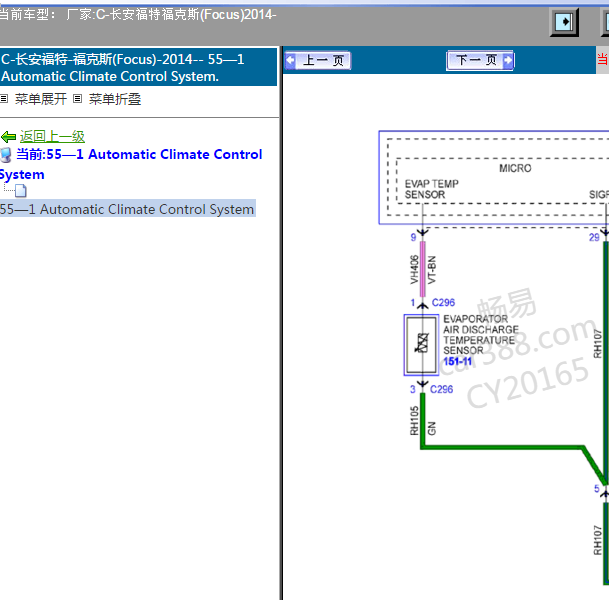
Task: Click the blue 151-11 component reference link
Action: (x=458, y=362)
